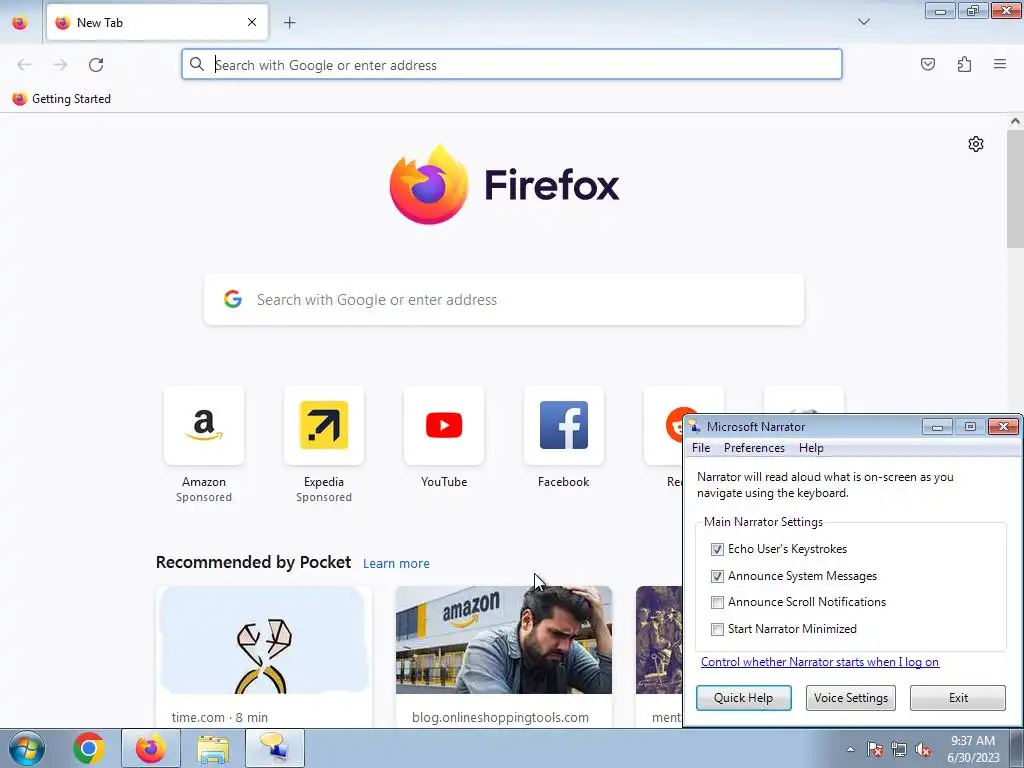Go forward with the forward arrow

(x=60, y=65)
